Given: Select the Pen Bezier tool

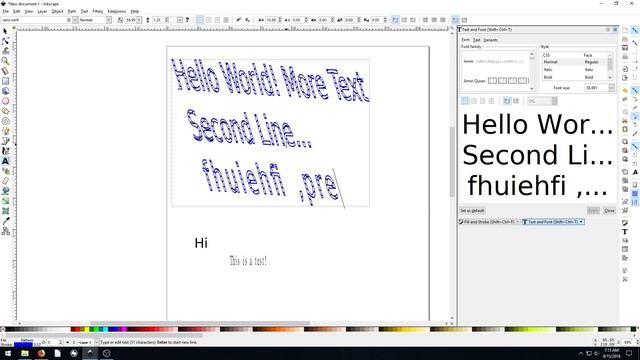Looking at the screenshot, I should click(x=5, y=141).
